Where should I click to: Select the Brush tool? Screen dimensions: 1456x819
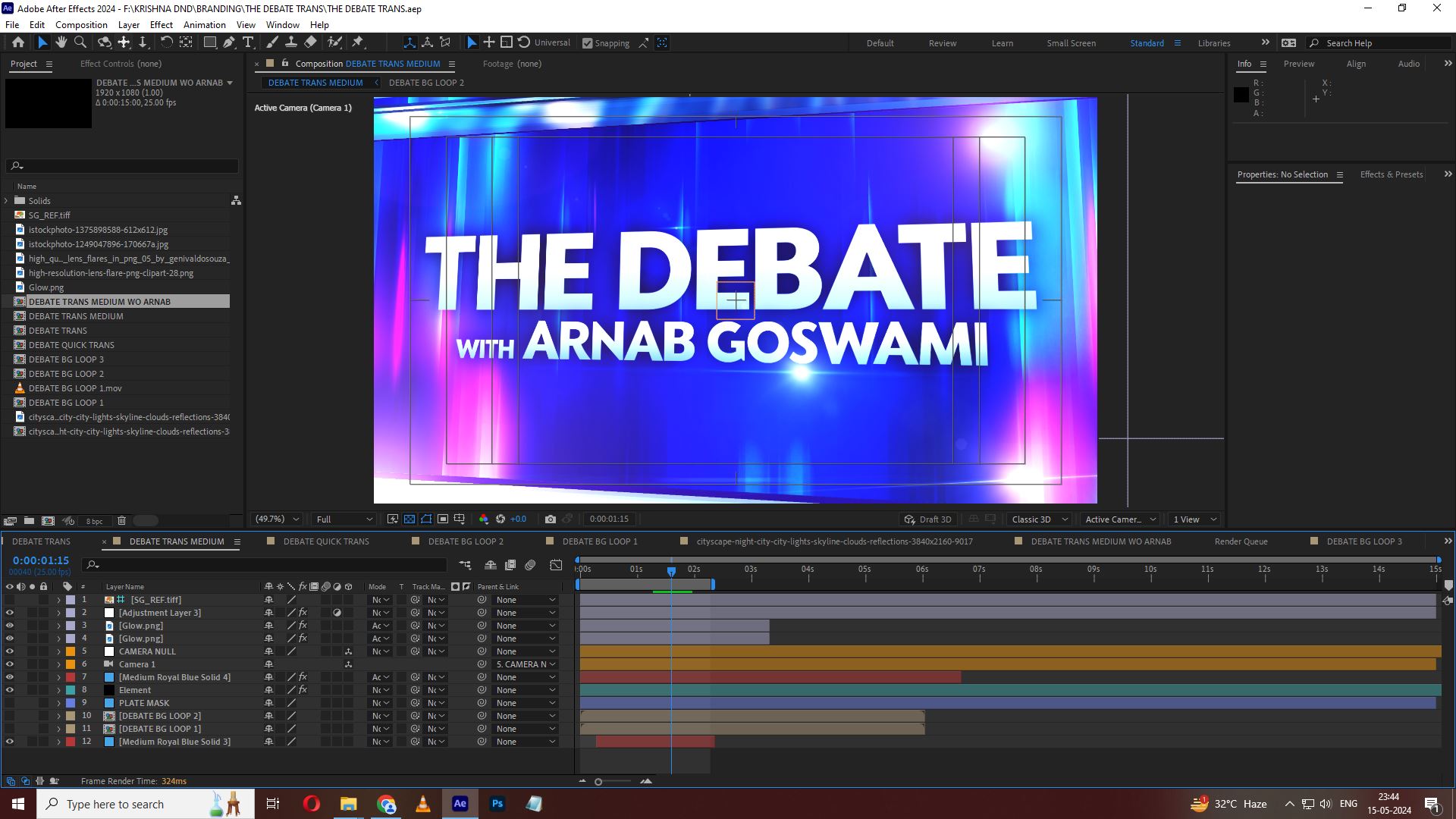272,42
